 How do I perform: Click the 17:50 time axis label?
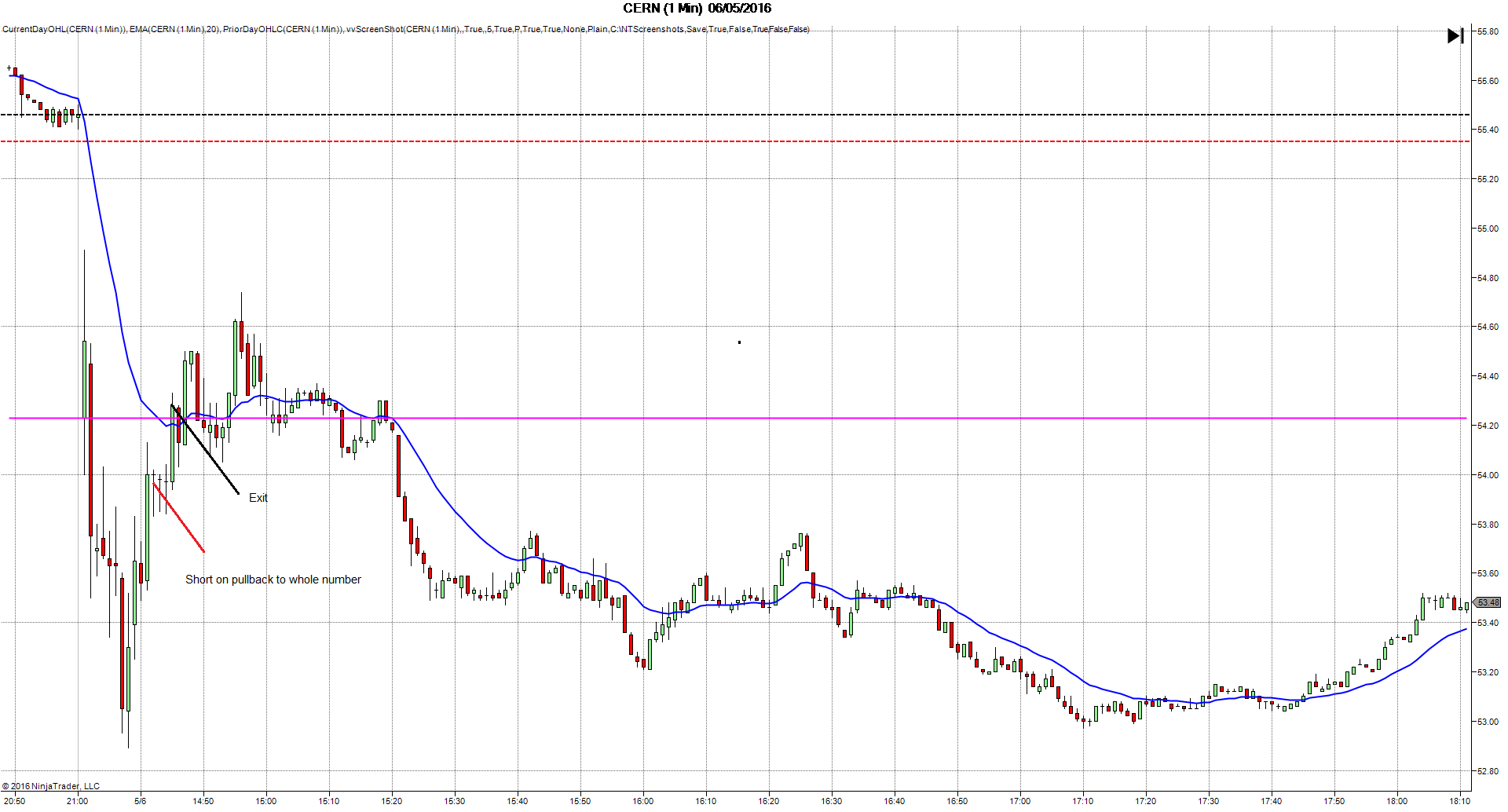1334,801
